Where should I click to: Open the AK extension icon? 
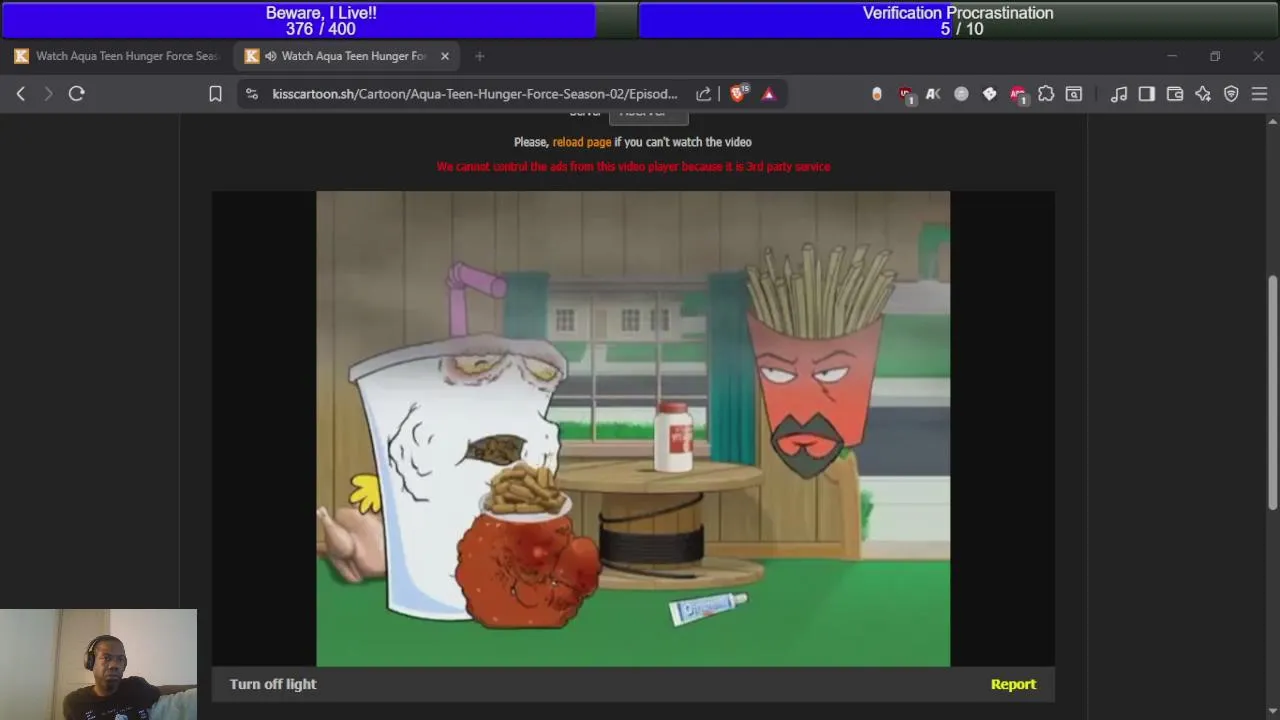(x=933, y=94)
